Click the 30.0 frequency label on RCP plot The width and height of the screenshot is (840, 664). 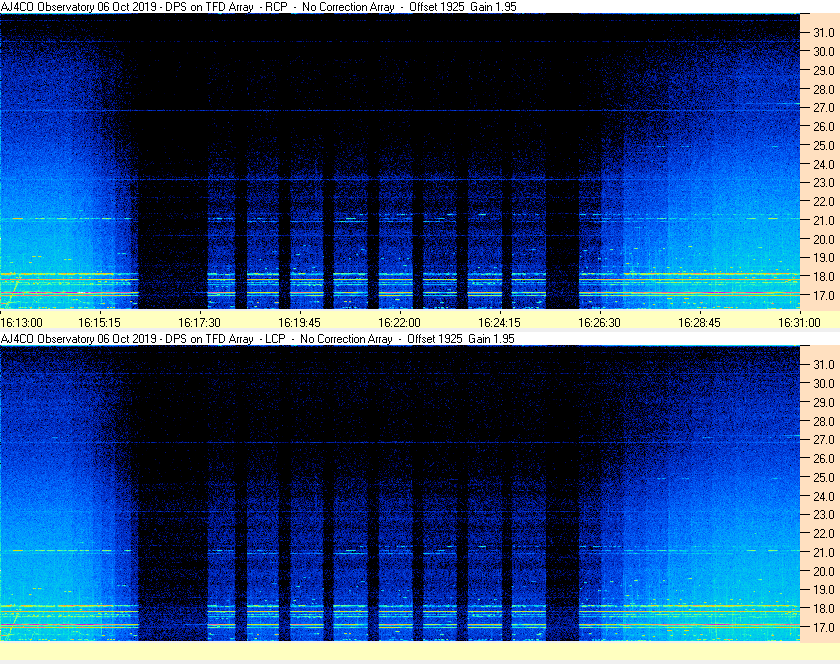(824, 51)
